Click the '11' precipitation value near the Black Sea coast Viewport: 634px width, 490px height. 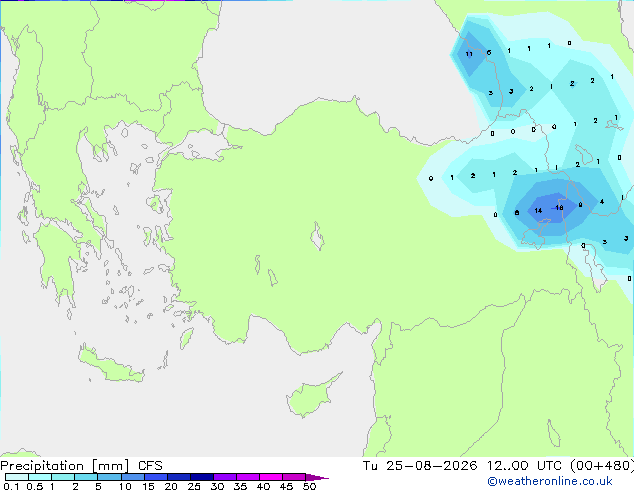coord(469,54)
